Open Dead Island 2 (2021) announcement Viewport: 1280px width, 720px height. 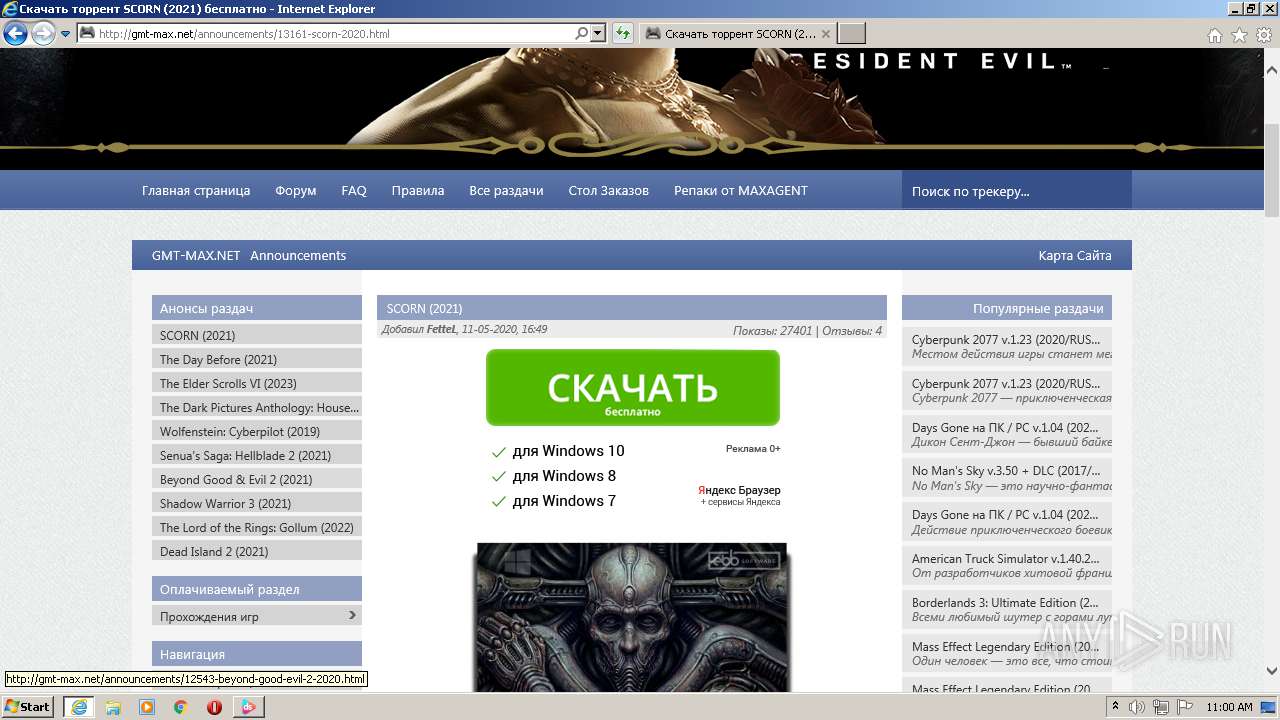[x=257, y=551]
